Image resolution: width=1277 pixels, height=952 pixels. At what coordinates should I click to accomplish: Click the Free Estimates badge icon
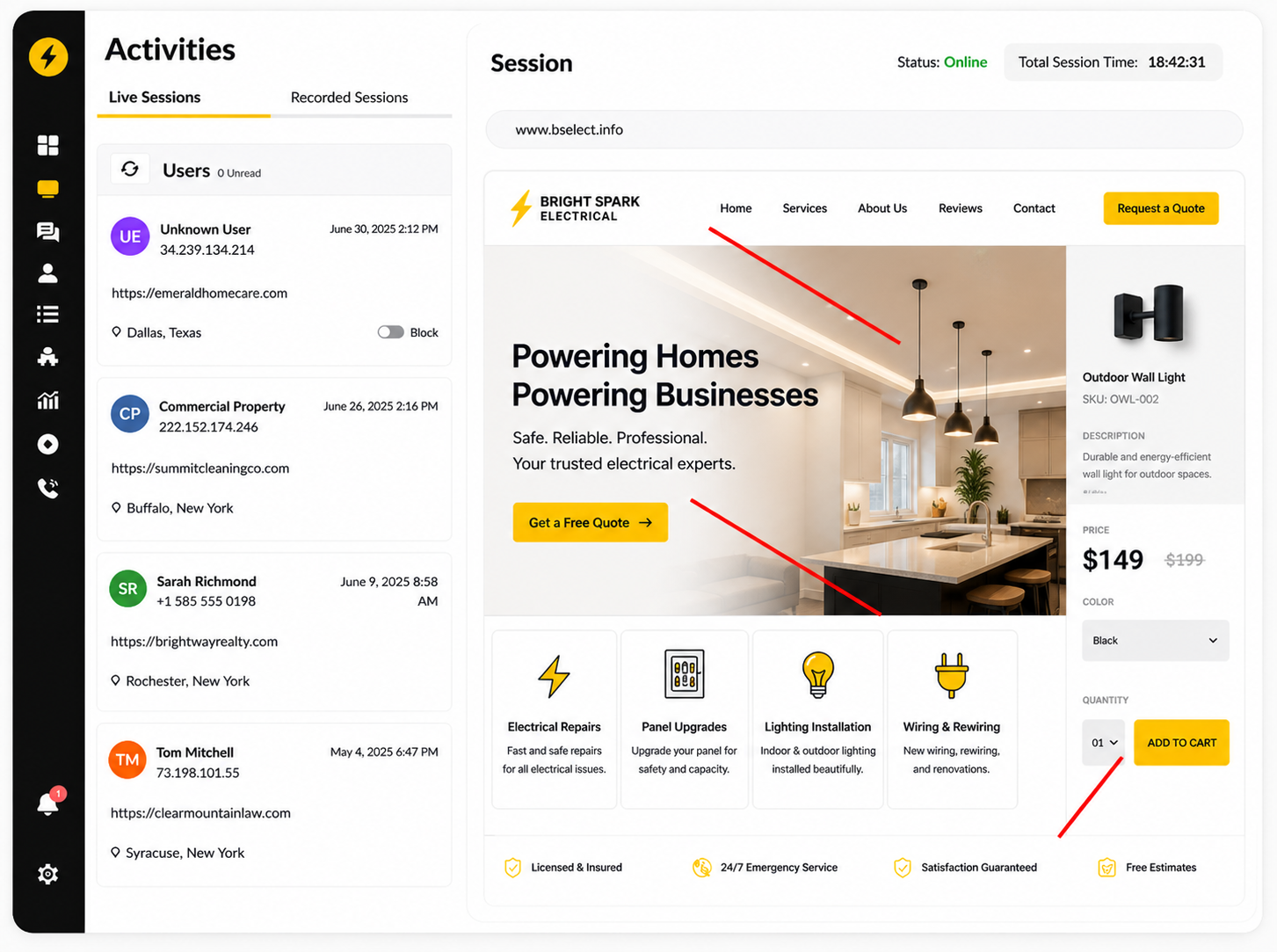click(x=1107, y=868)
